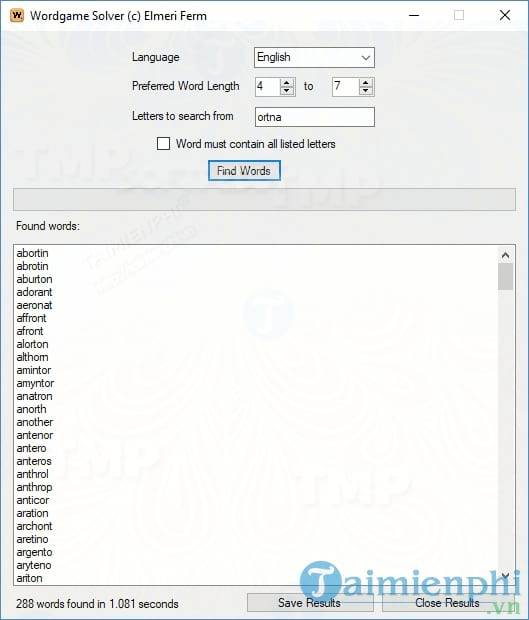Minimize the Wordgame Solver window
This screenshot has height=620, width=529.
click(414, 15)
